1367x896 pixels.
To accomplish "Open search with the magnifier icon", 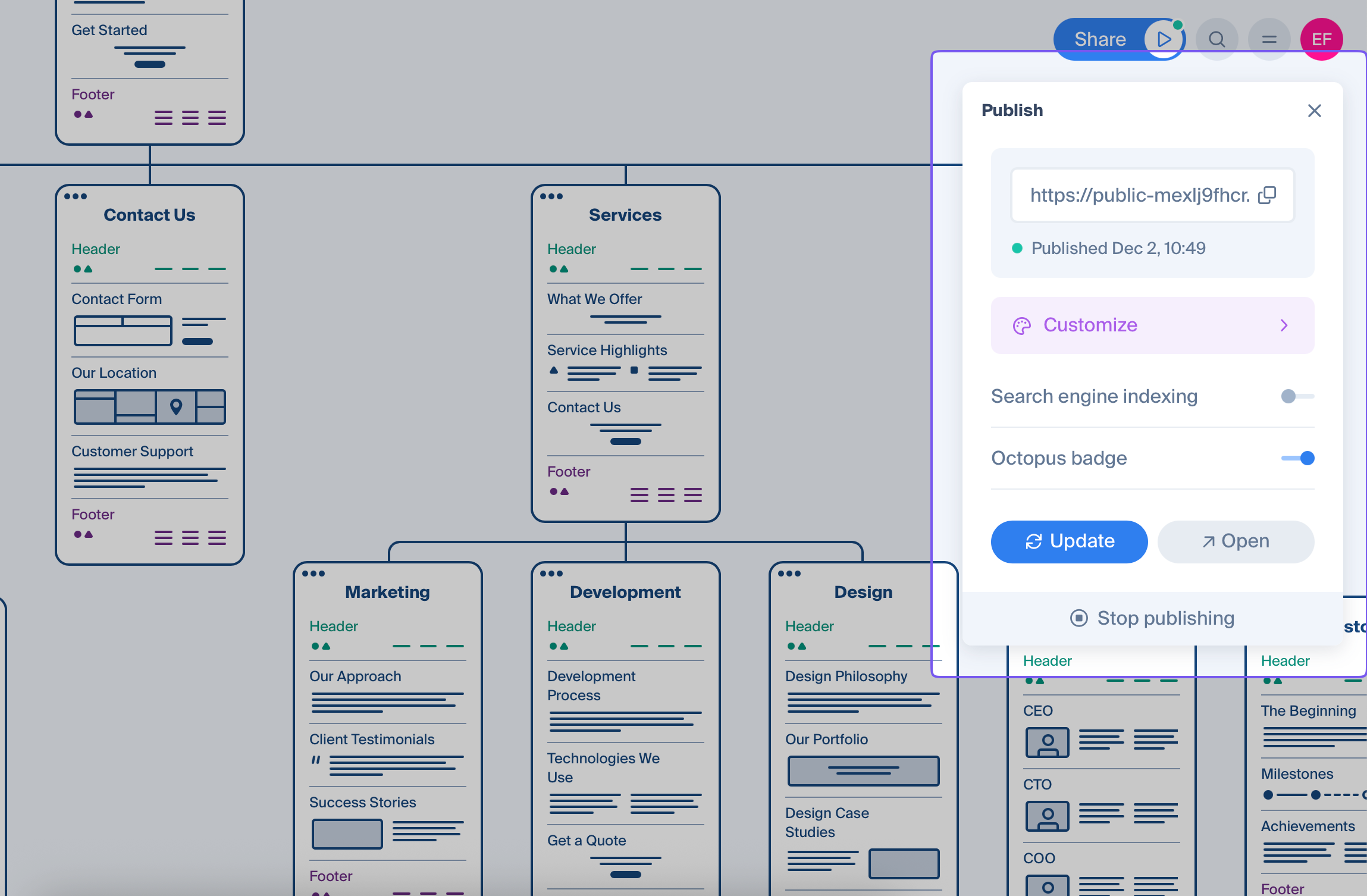I will pos(1216,39).
